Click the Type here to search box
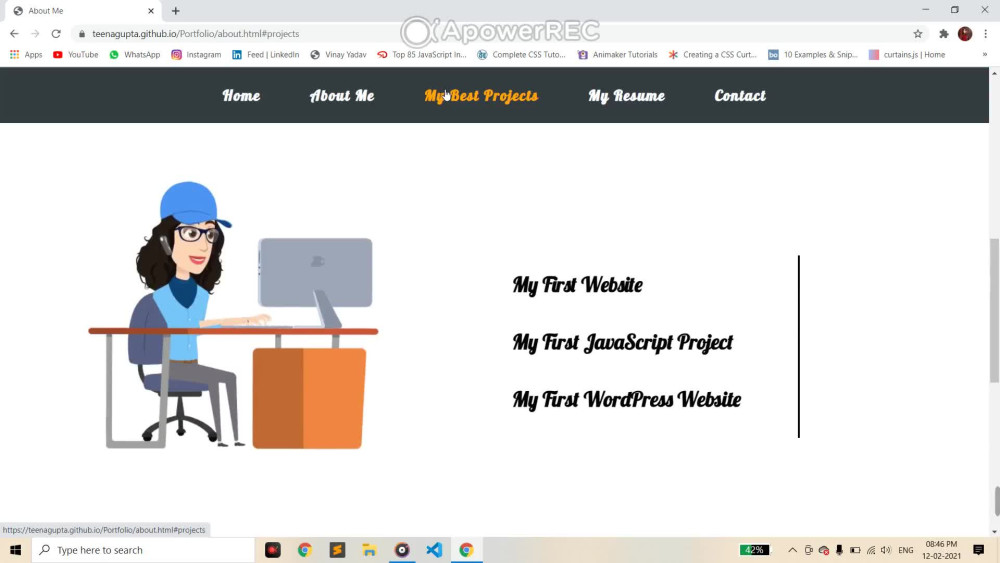This screenshot has width=1000, height=563. [143, 550]
